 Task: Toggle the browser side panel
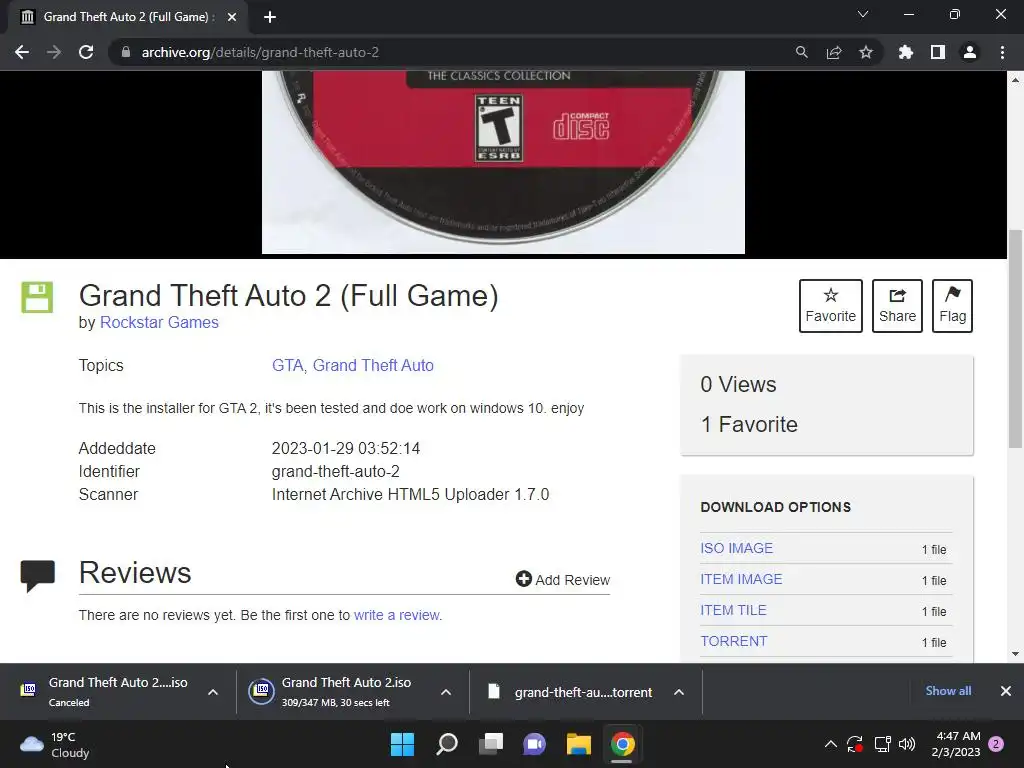pyautogui.click(x=938, y=52)
